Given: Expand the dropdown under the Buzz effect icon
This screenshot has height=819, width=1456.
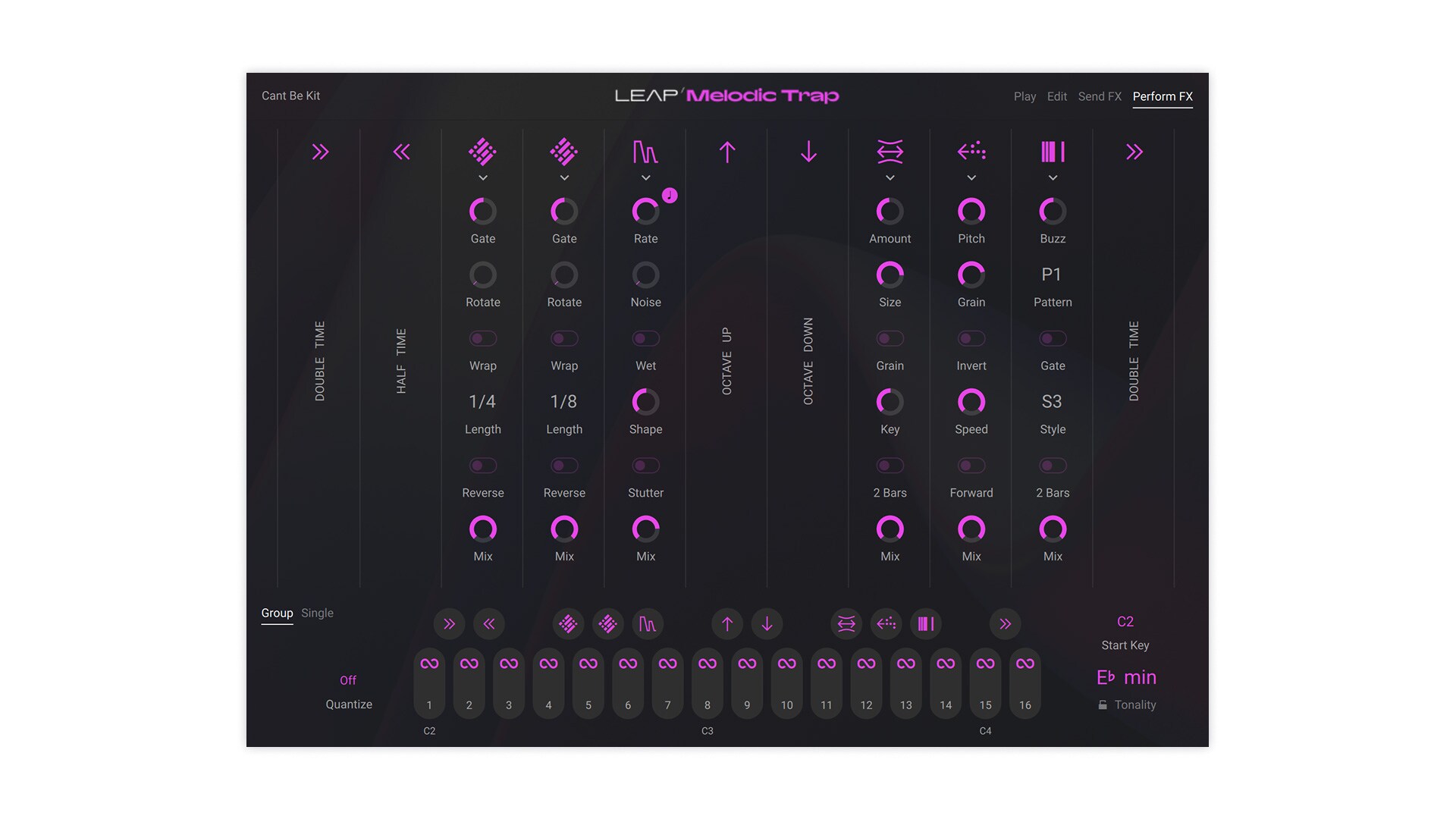Looking at the screenshot, I should pos(1053,178).
